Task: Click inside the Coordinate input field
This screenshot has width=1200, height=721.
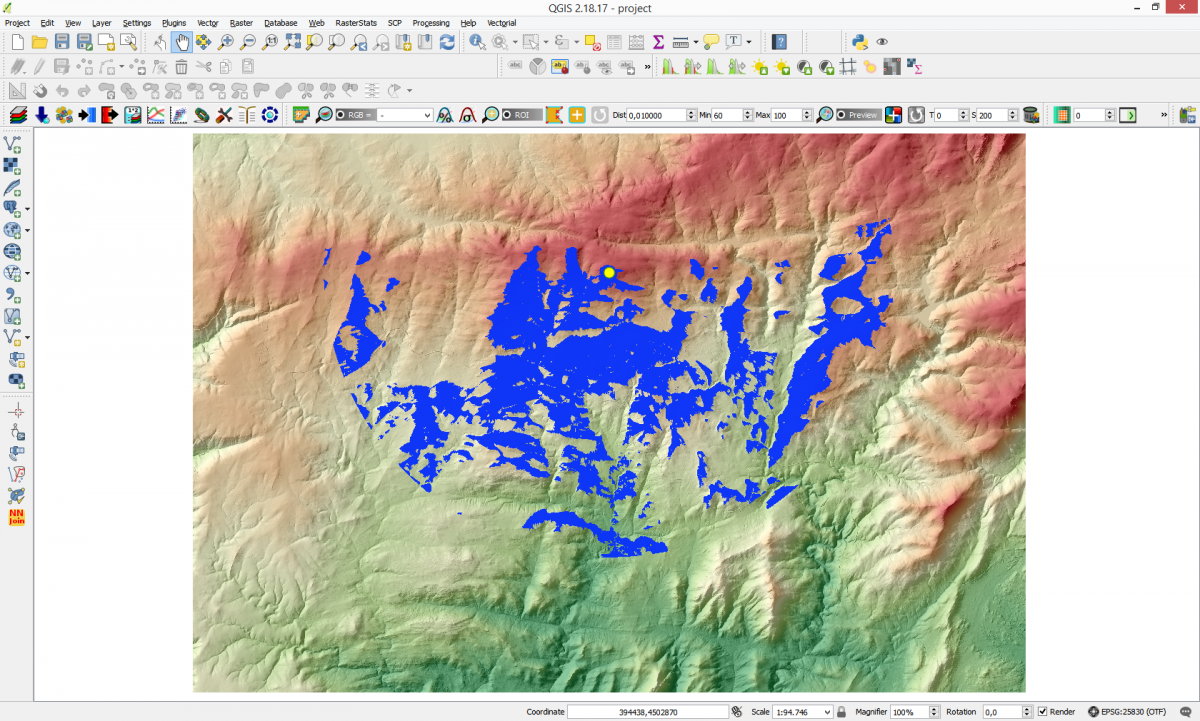Action: pos(650,711)
